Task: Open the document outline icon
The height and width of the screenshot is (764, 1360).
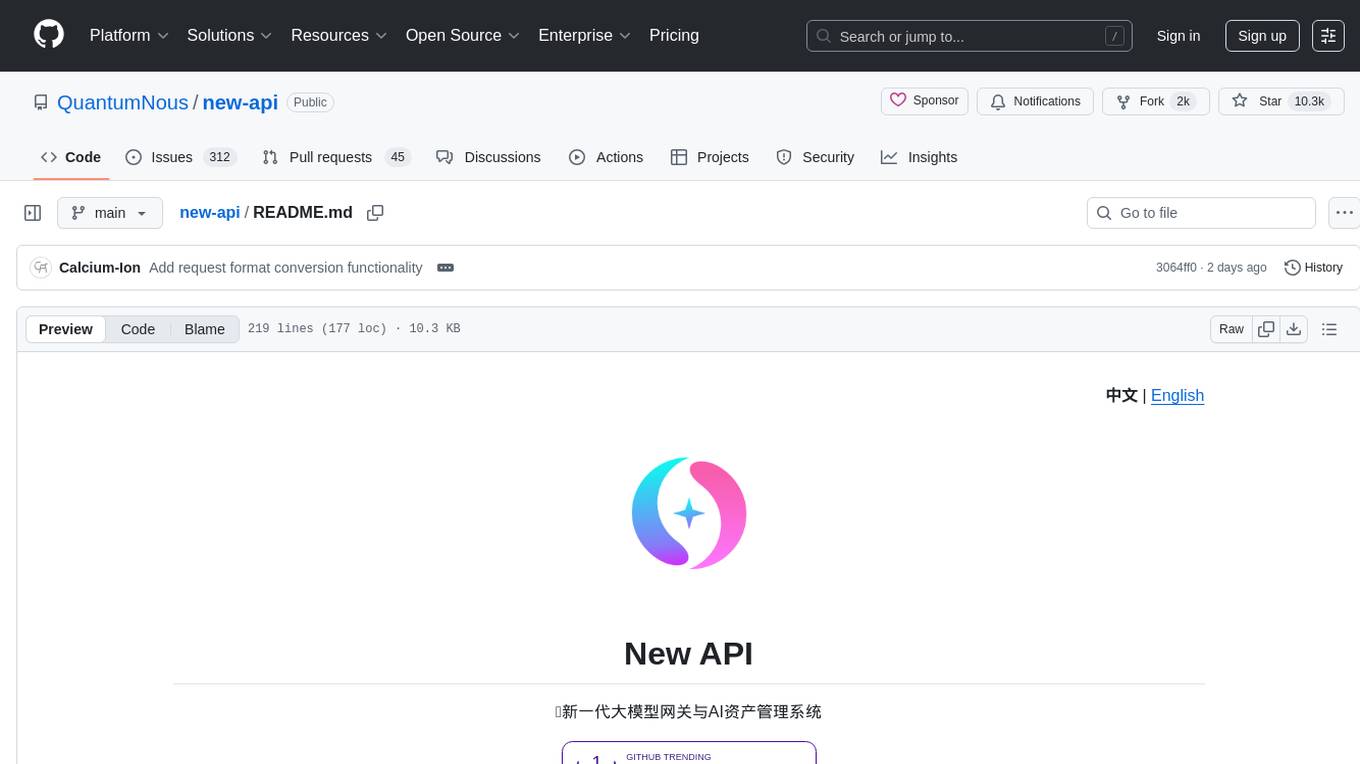Action: pos(1329,329)
